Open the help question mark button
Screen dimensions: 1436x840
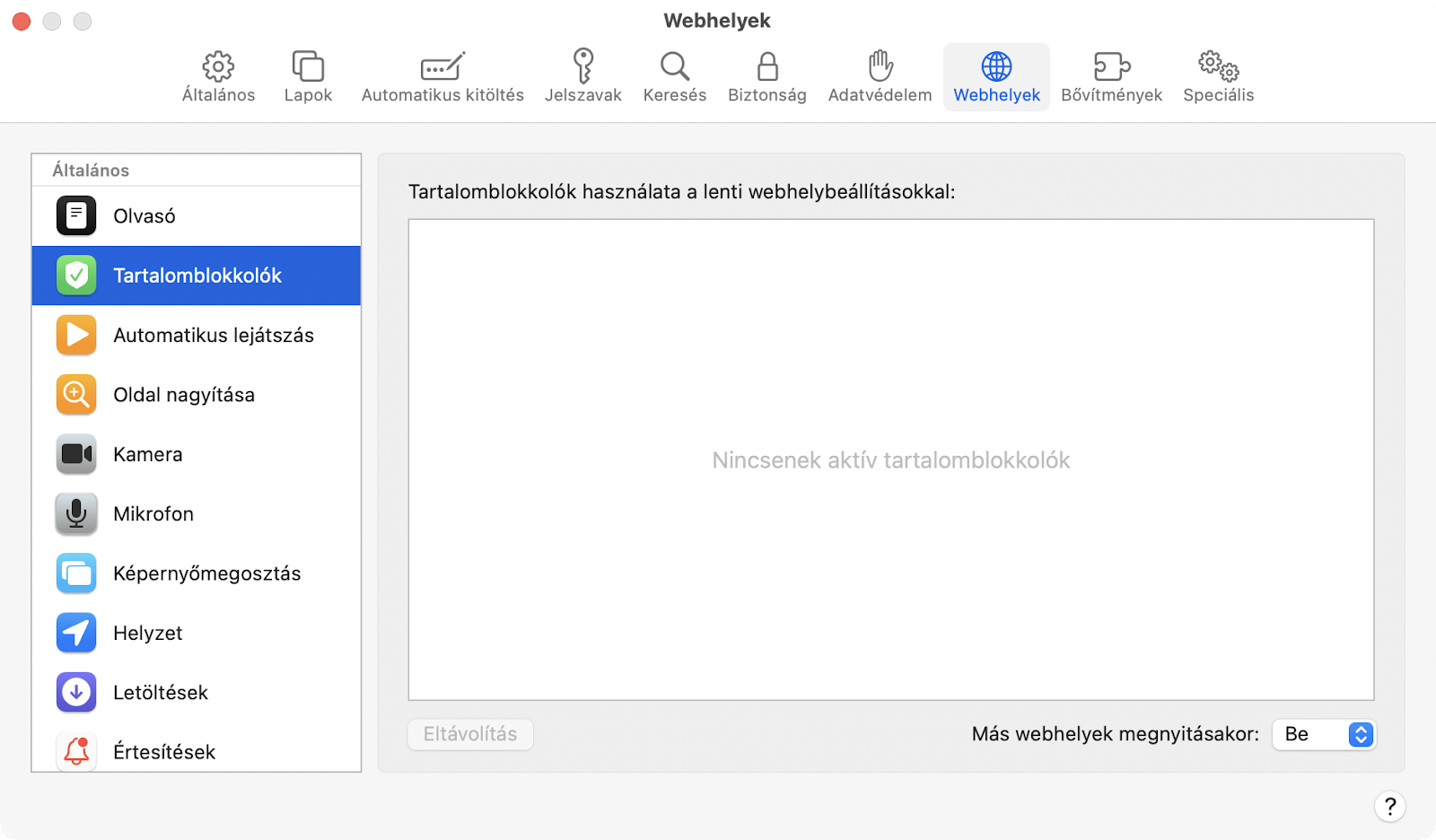pos(1389,806)
